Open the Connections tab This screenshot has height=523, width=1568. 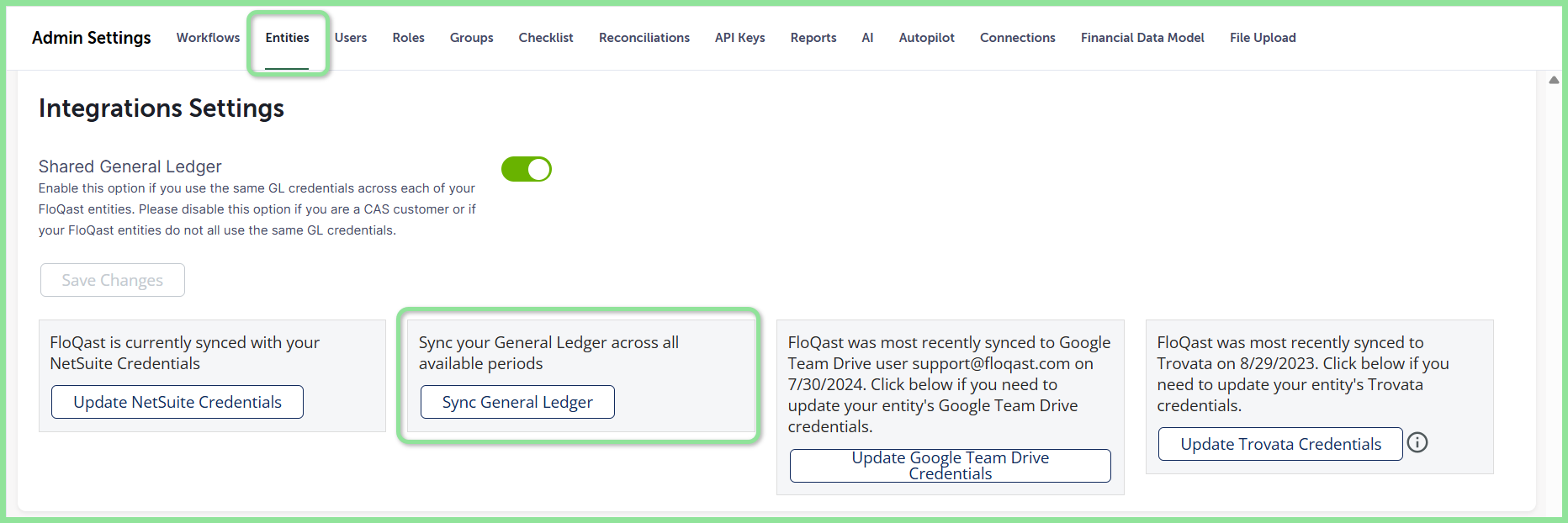[1017, 38]
